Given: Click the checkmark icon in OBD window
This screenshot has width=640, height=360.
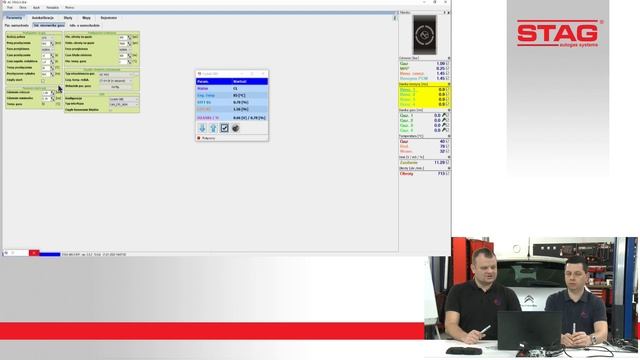Looking at the screenshot, I should pos(224,128).
